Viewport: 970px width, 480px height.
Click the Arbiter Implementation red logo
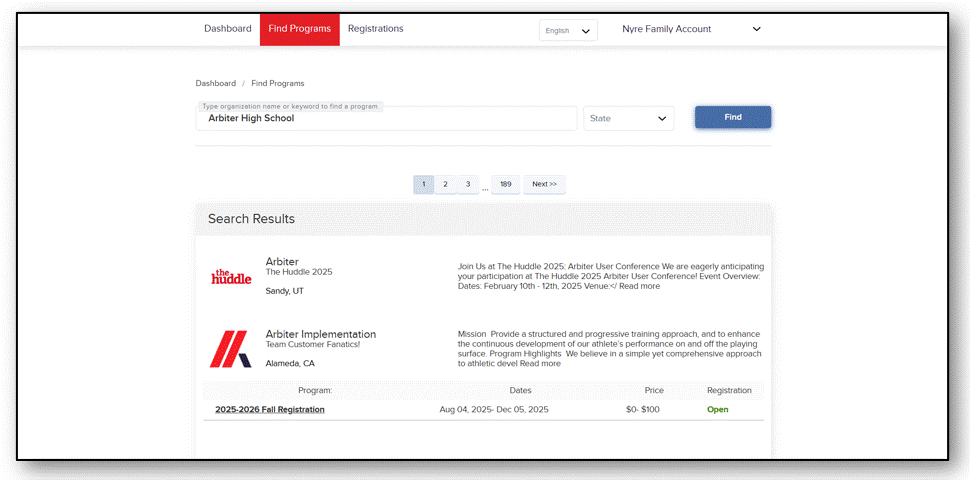230,349
